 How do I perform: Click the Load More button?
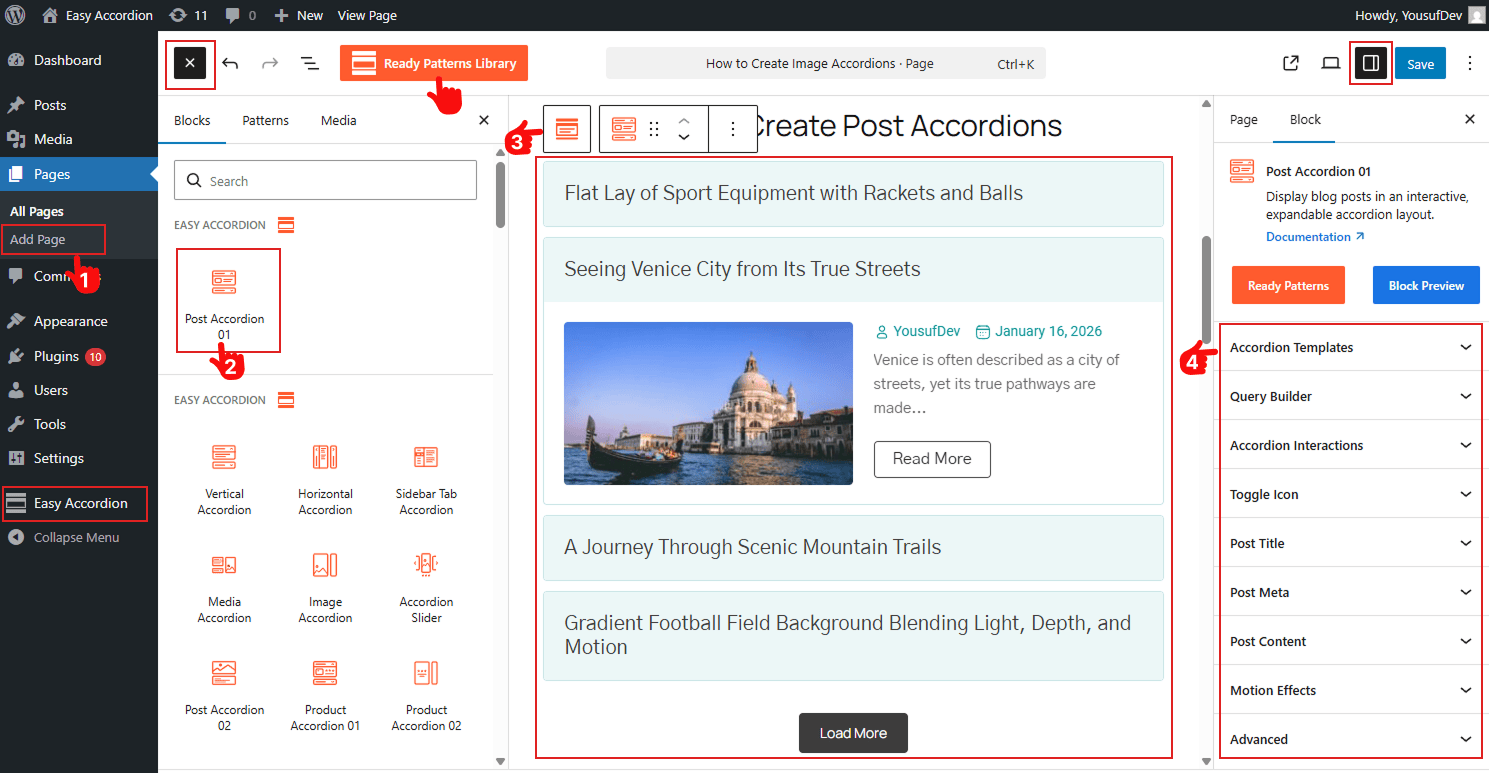tap(853, 733)
